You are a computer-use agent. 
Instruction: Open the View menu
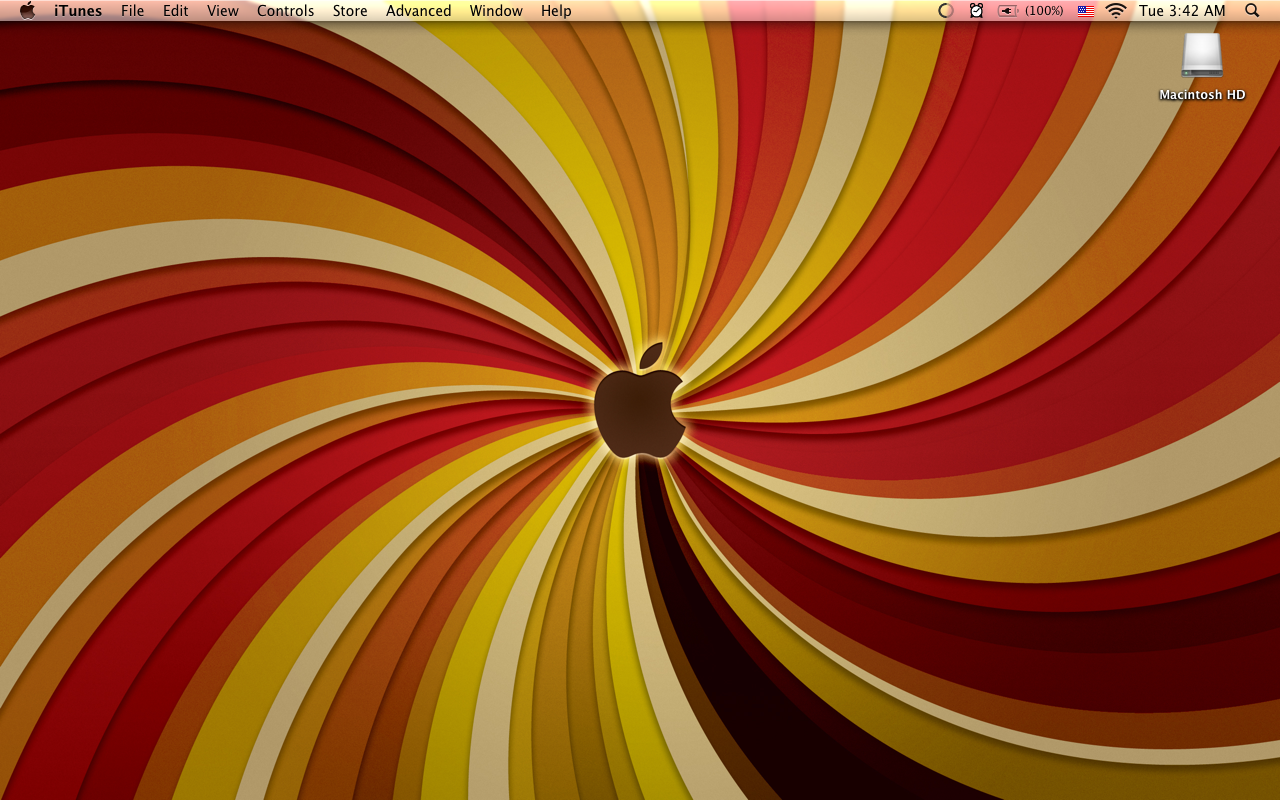point(223,11)
